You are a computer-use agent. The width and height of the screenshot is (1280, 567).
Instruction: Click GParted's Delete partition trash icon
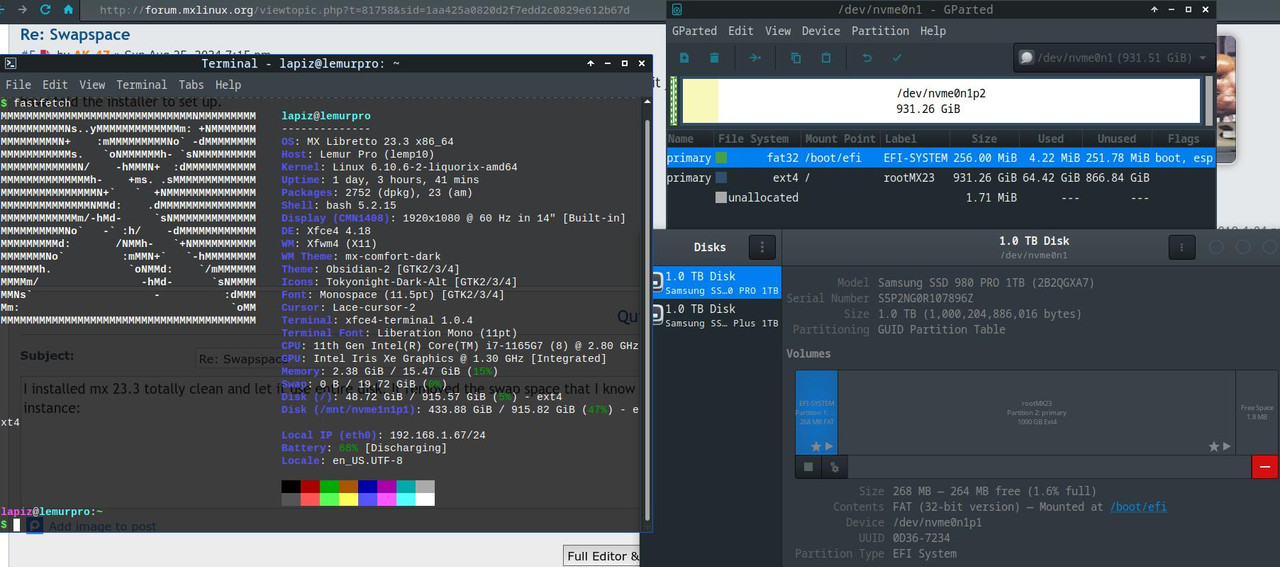tap(714, 58)
